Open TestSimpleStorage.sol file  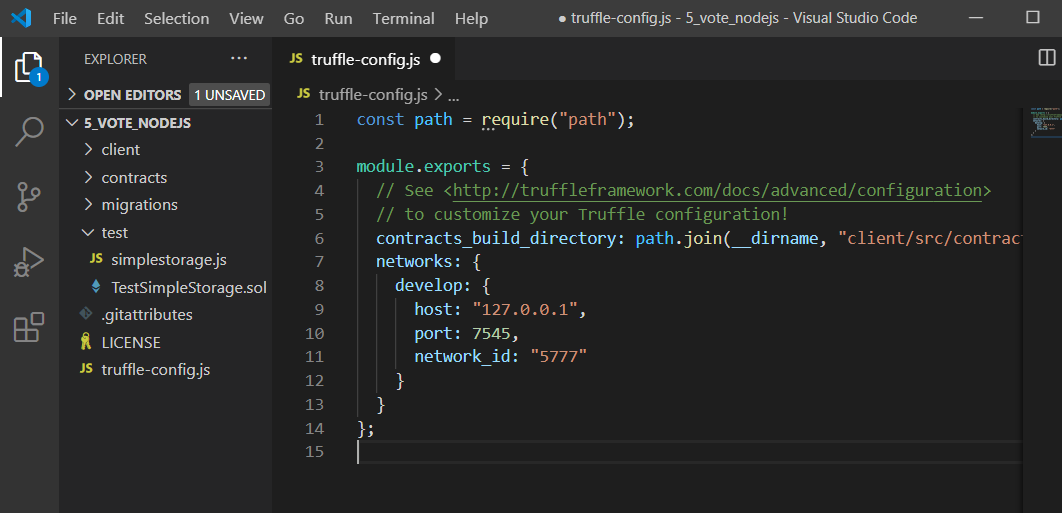pyautogui.click(x=165, y=287)
